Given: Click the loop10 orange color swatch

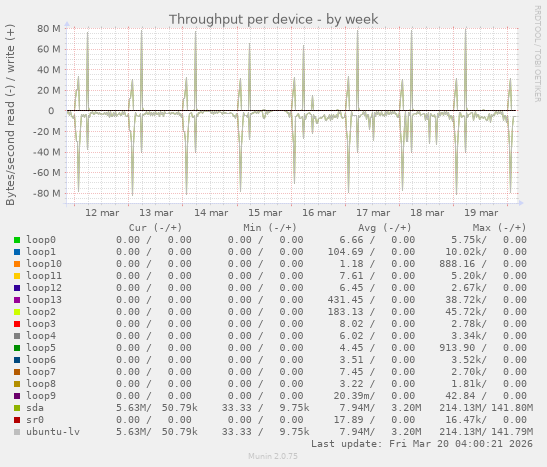Looking at the screenshot, I should click(x=17, y=264).
